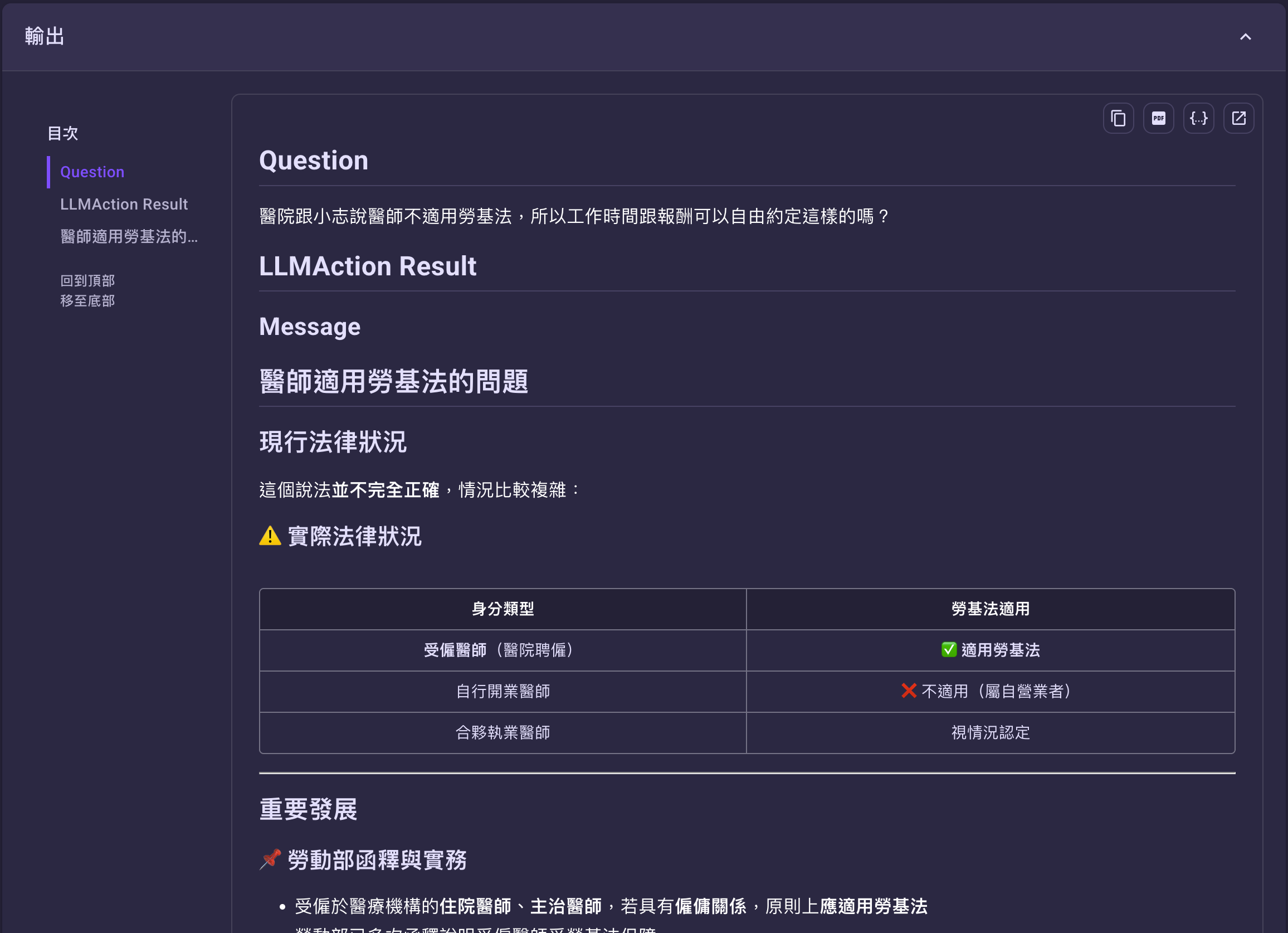1288x933 pixels.
Task: View raw JSON braces icon
Action: click(x=1198, y=118)
